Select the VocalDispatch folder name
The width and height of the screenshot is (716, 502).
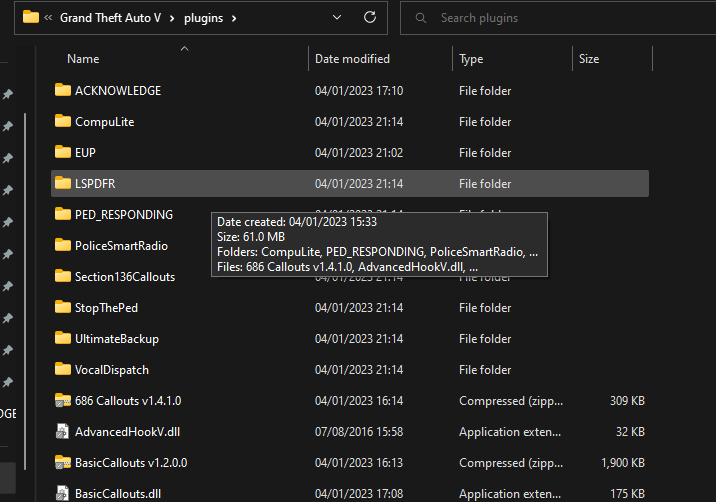(x=111, y=370)
